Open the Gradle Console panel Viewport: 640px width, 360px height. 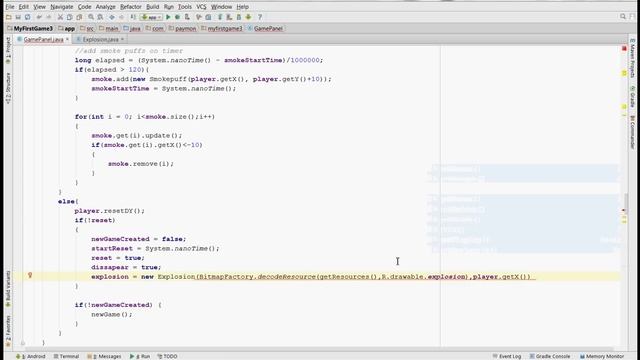coord(550,356)
